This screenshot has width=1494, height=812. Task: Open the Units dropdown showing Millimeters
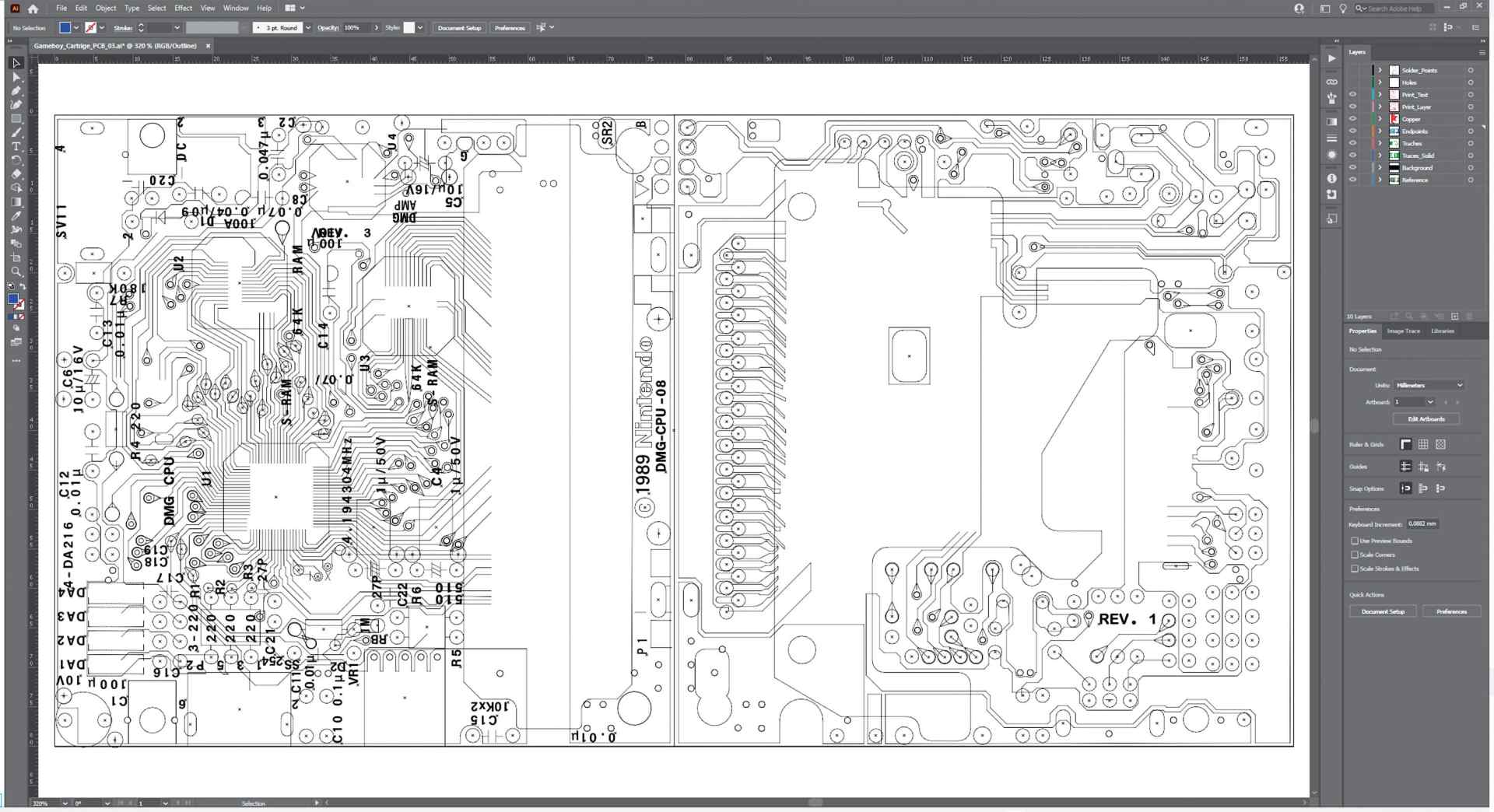click(1429, 385)
